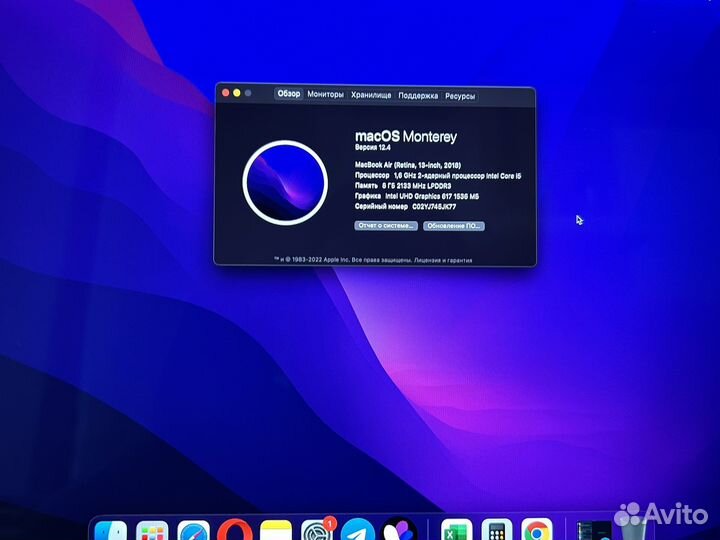The image size is (720, 540).
Task: Open the Ресурсы tab
Action: click(460, 96)
